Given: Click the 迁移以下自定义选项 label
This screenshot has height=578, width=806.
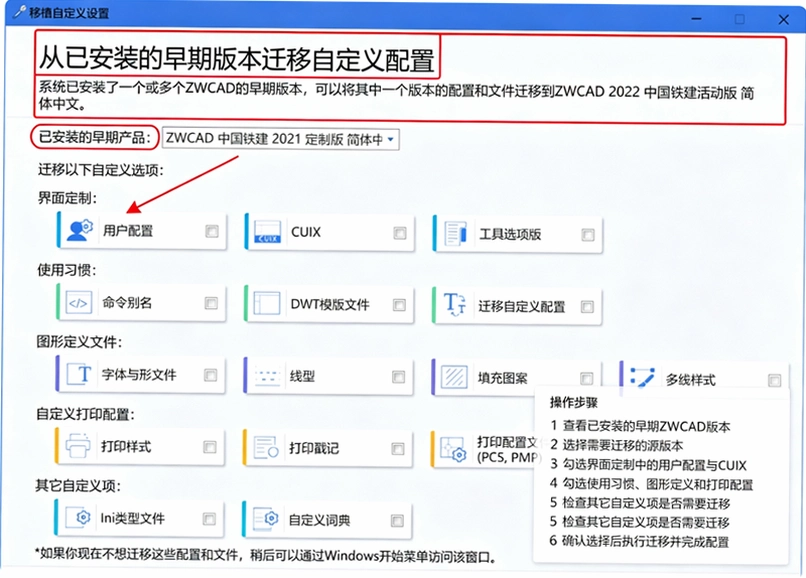Looking at the screenshot, I should click(x=100, y=170).
